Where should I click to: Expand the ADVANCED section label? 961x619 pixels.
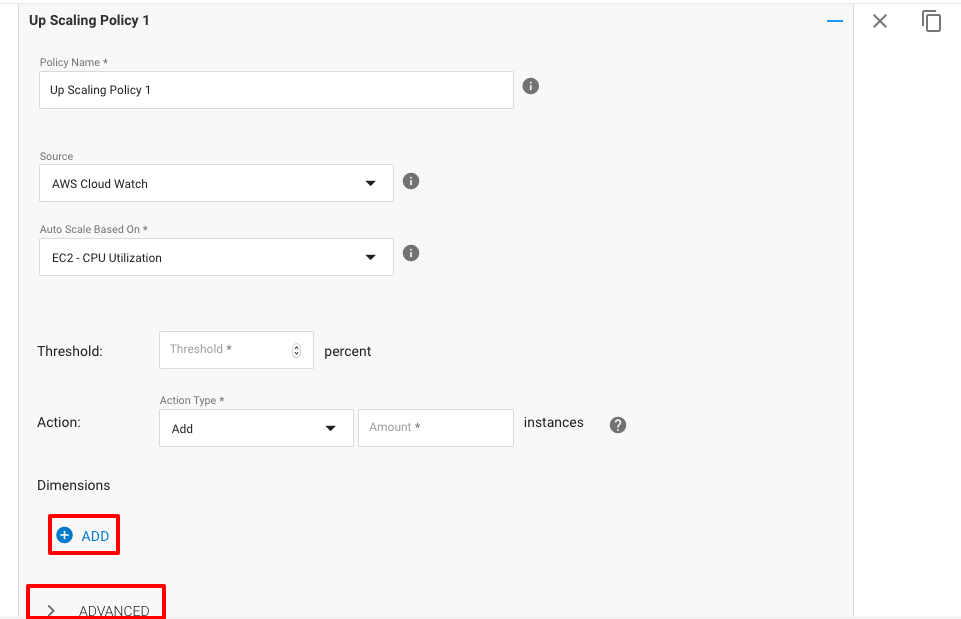point(114,610)
